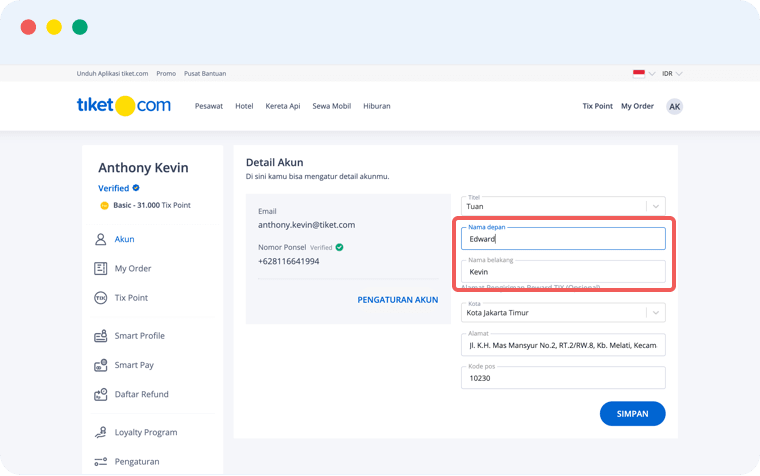
Task: Open the Titel dropdown showing Tuan
Action: click(563, 206)
